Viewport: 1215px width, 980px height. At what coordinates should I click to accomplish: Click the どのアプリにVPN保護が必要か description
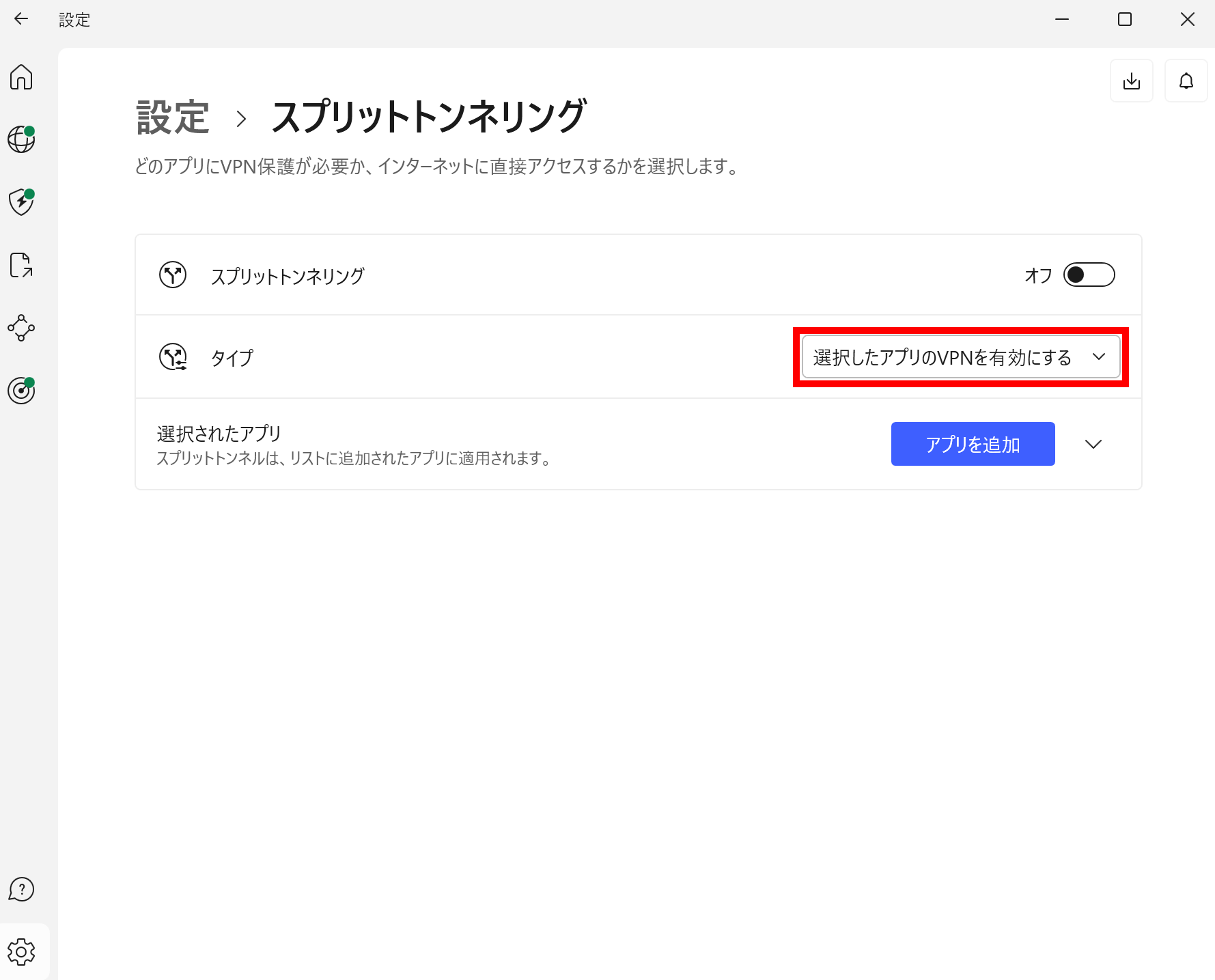[437, 167]
